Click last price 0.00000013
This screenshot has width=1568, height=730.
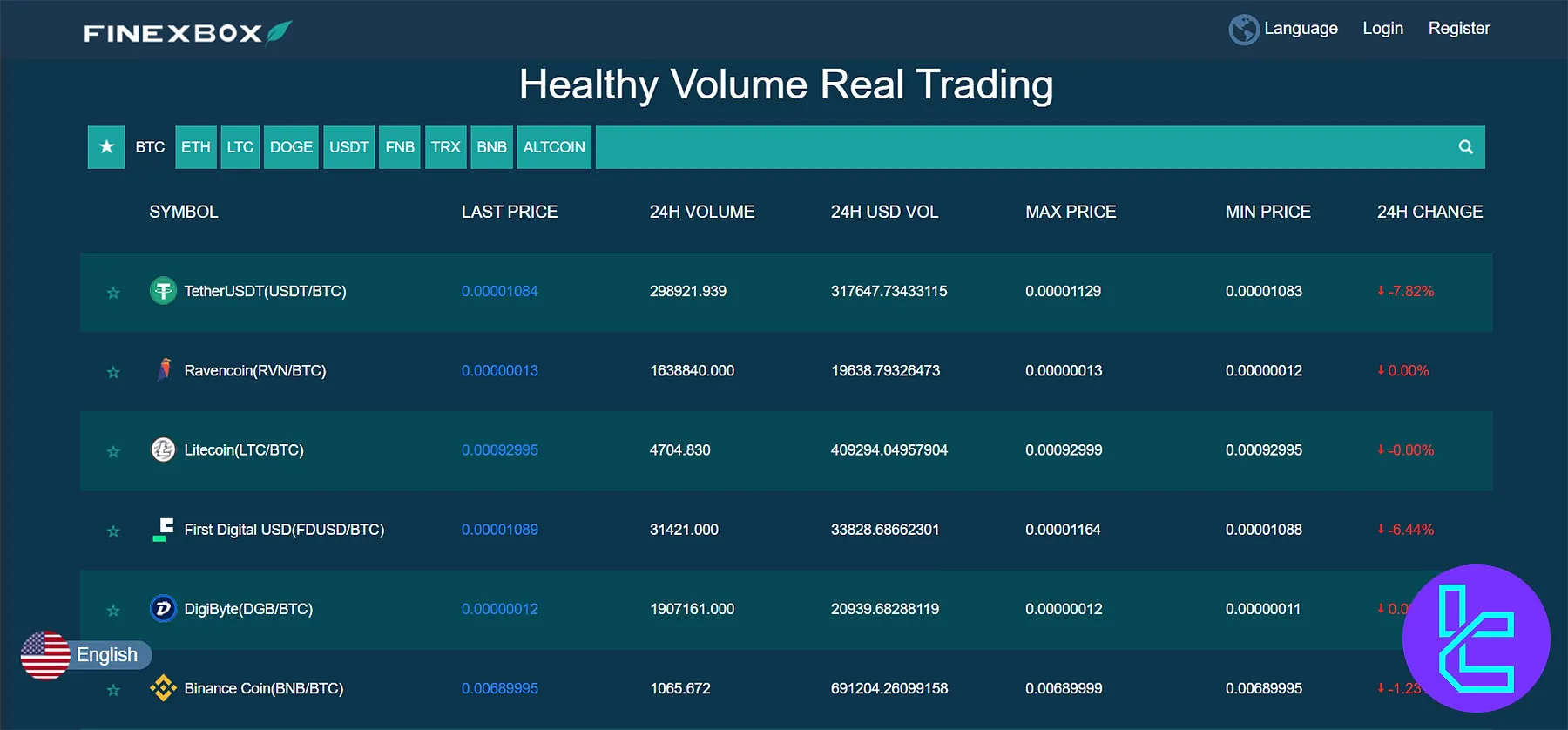(500, 370)
